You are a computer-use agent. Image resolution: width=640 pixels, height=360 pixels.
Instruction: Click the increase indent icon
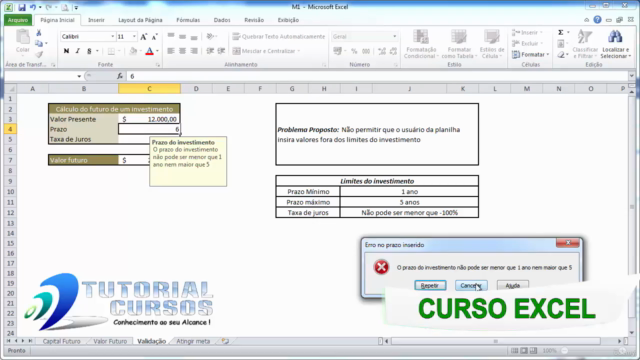pos(221,51)
